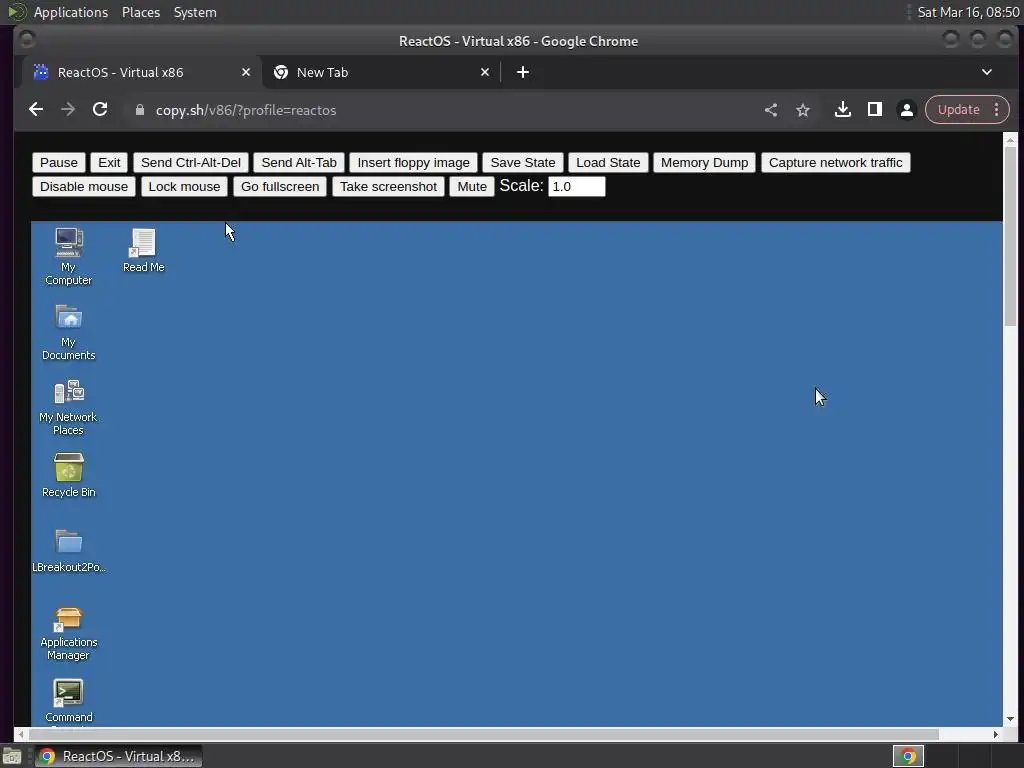Toggle Disable mouse
The width and height of the screenshot is (1024, 768).
(84, 187)
